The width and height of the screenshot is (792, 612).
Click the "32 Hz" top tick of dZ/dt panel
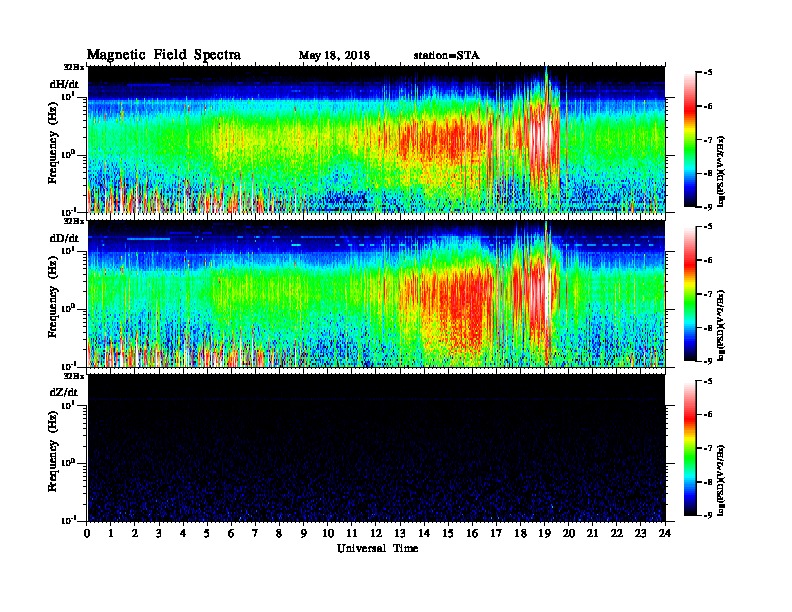point(74,376)
